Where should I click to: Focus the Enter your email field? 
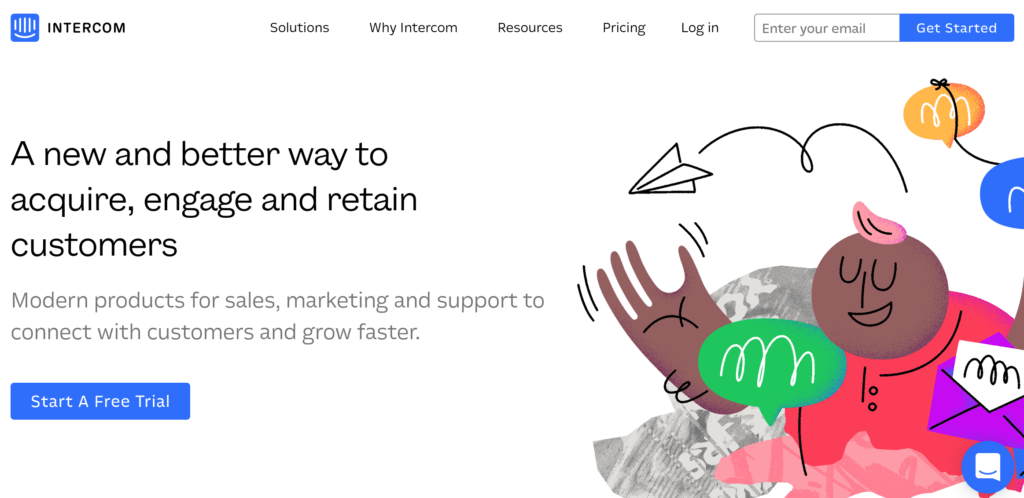click(827, 28)
